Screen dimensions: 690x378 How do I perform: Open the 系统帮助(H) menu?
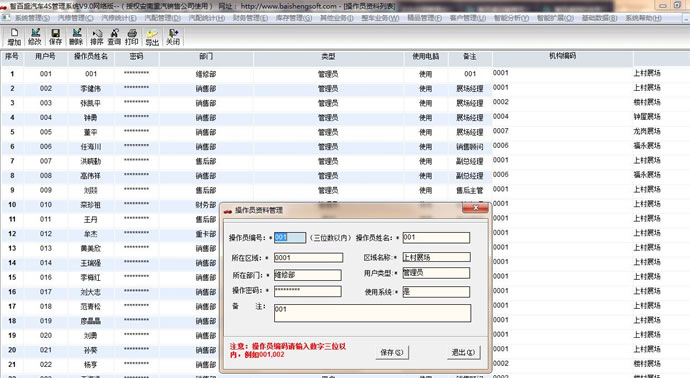point(643,18)
